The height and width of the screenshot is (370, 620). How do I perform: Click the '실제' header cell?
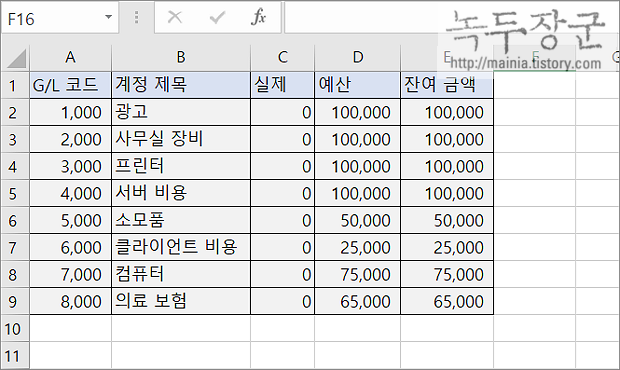click(x=282, y=85)
